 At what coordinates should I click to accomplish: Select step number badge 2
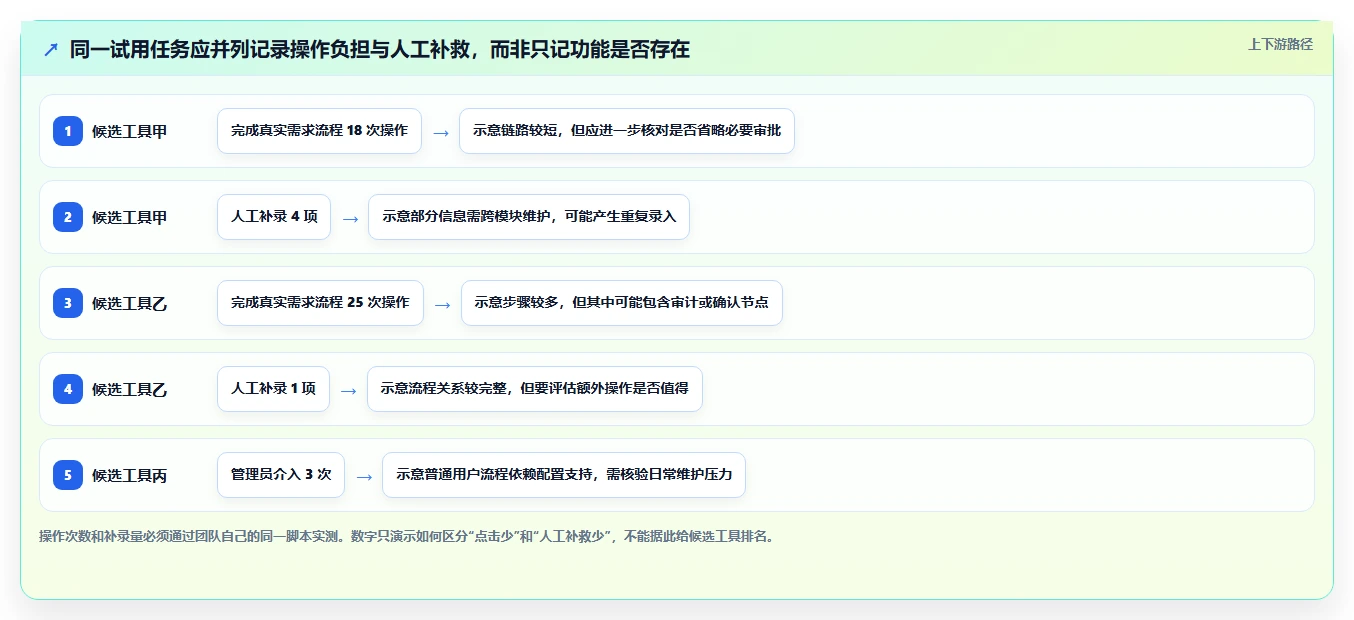tap(68, 217)
